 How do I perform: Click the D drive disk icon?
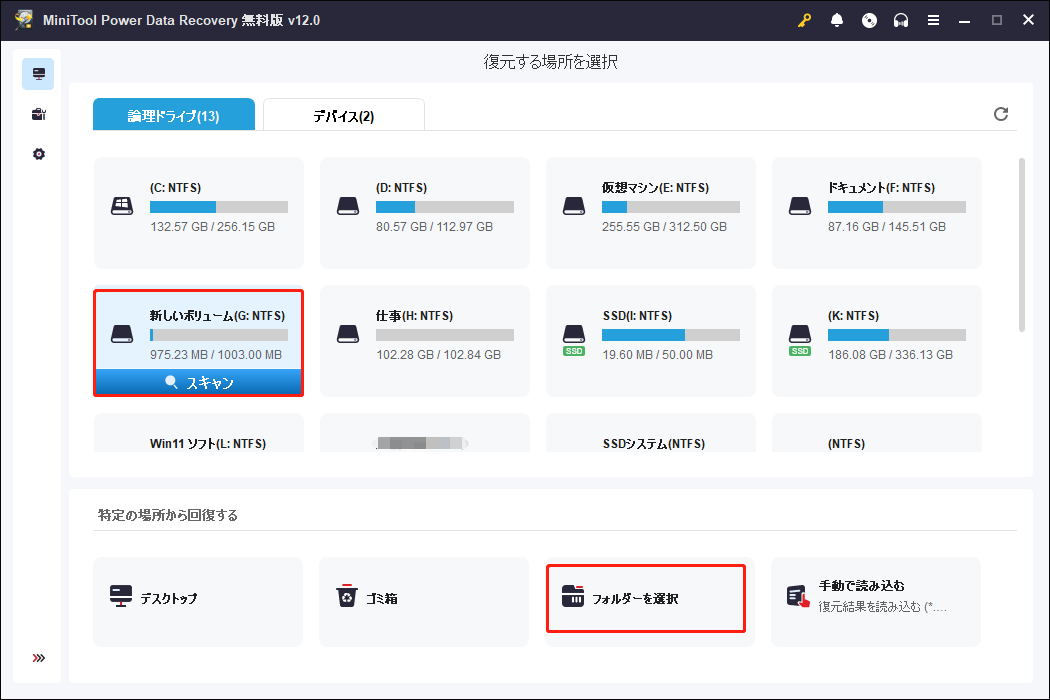coord(348,206)
